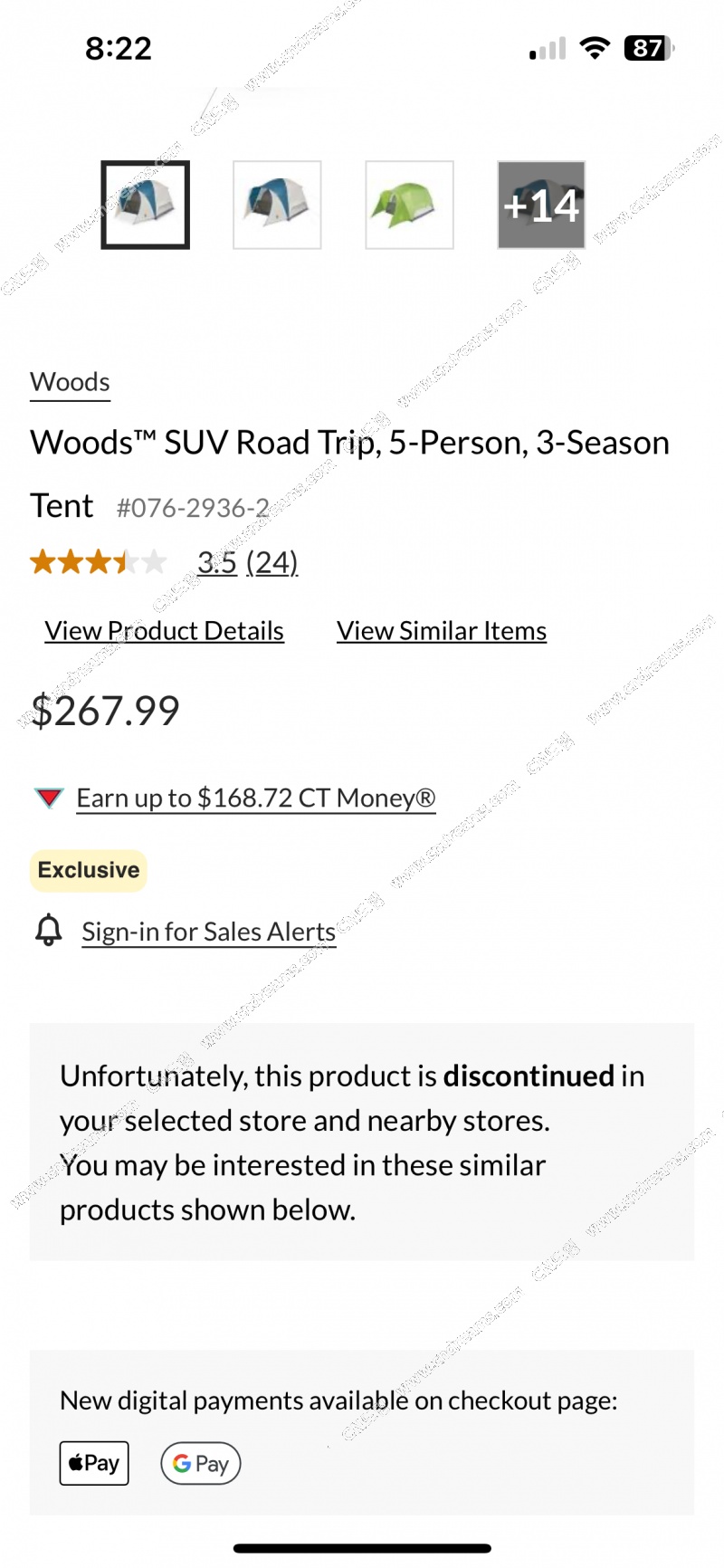Viewport: 724px width, 1568px height.
Task: Tap the Wi-Fi status icon
Action: click(x=594, y=48)
